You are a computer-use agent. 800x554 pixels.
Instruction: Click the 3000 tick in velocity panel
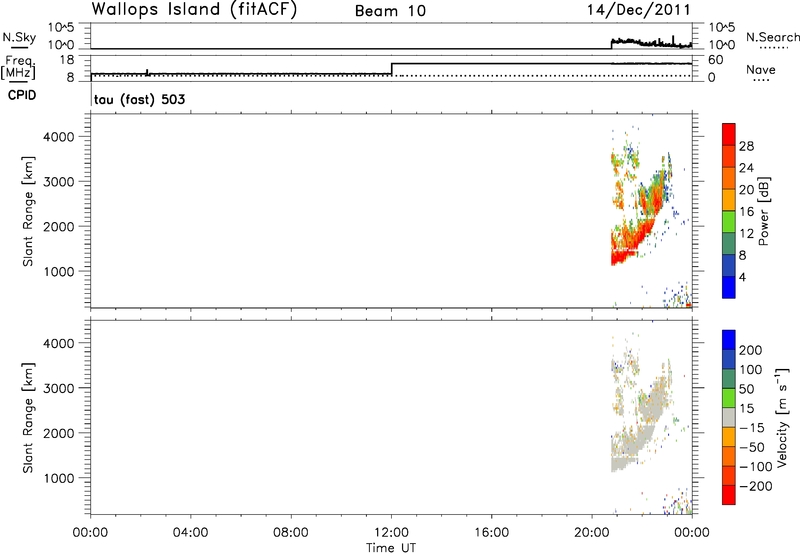(x=59, y=388)
